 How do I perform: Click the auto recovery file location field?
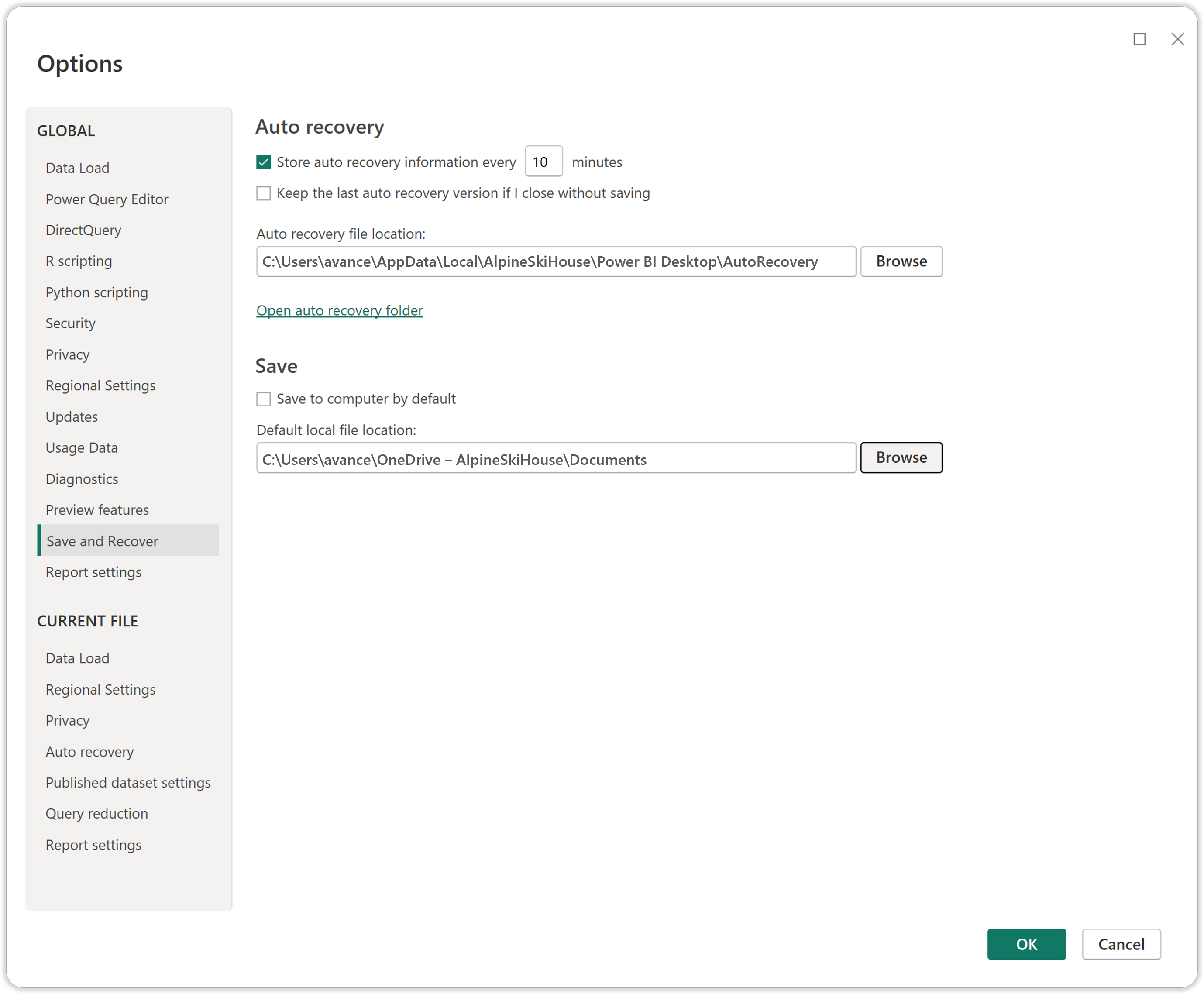coord(555,261)
